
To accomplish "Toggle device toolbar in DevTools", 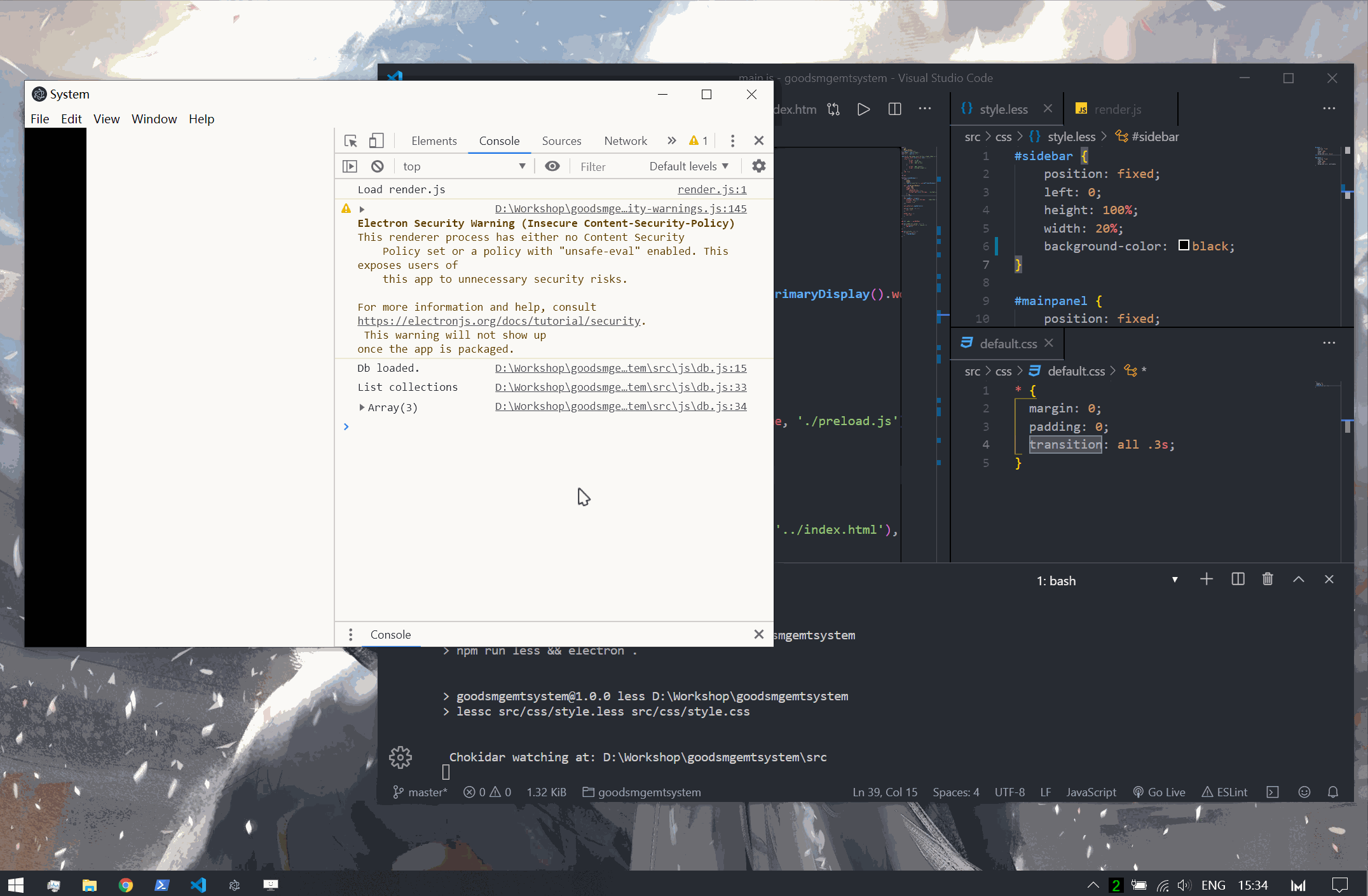I will click(x=376, y=140).
